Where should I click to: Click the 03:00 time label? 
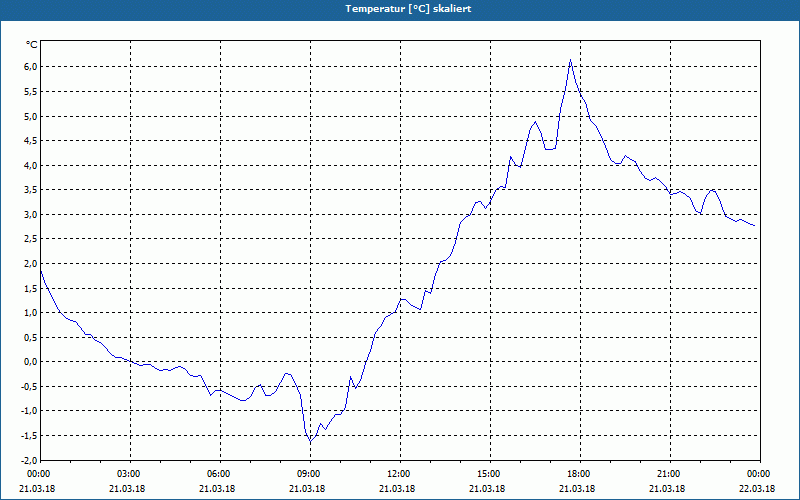pos(131,474)
